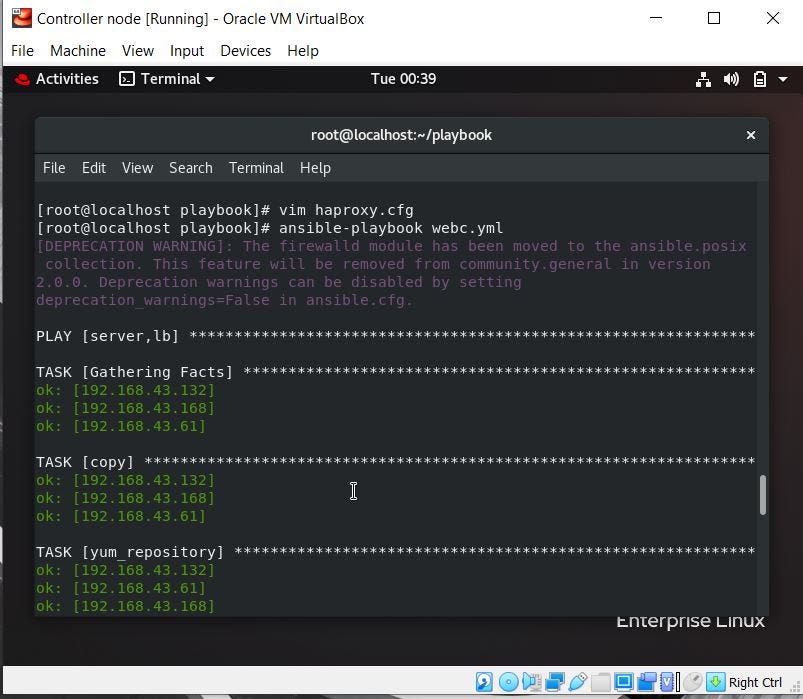Click 'deprecation_warnings=False in ansible.cfg.' text
The image size is (803, 699).
pos(224,300)
